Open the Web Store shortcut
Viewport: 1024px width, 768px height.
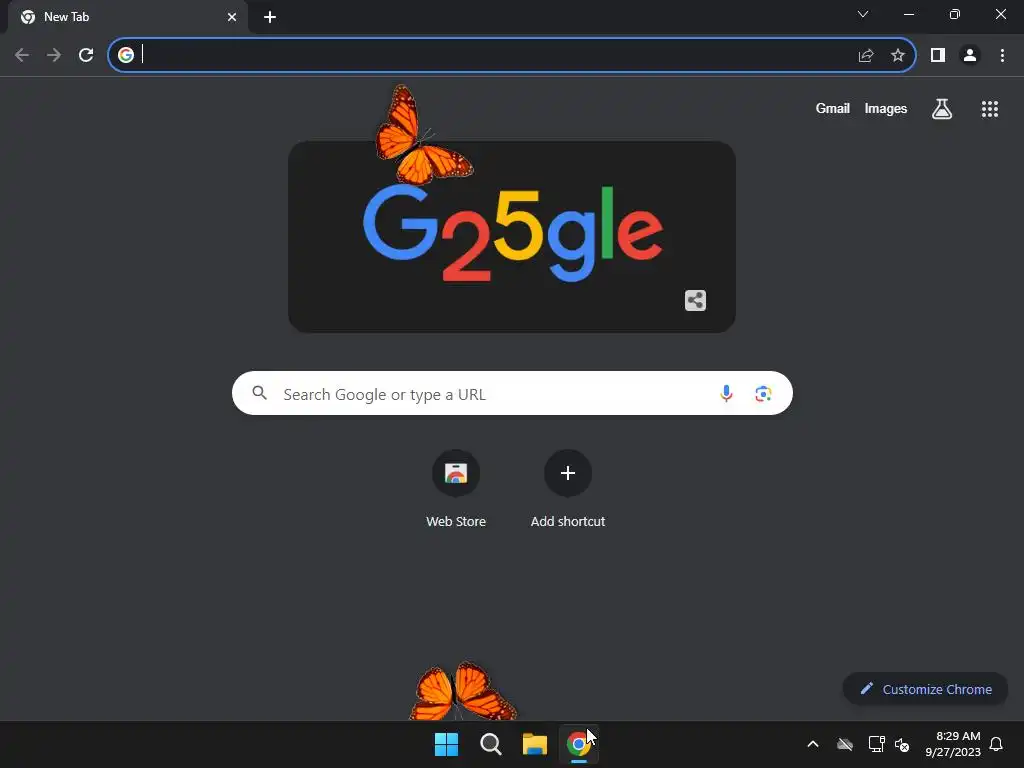(456, 488)
